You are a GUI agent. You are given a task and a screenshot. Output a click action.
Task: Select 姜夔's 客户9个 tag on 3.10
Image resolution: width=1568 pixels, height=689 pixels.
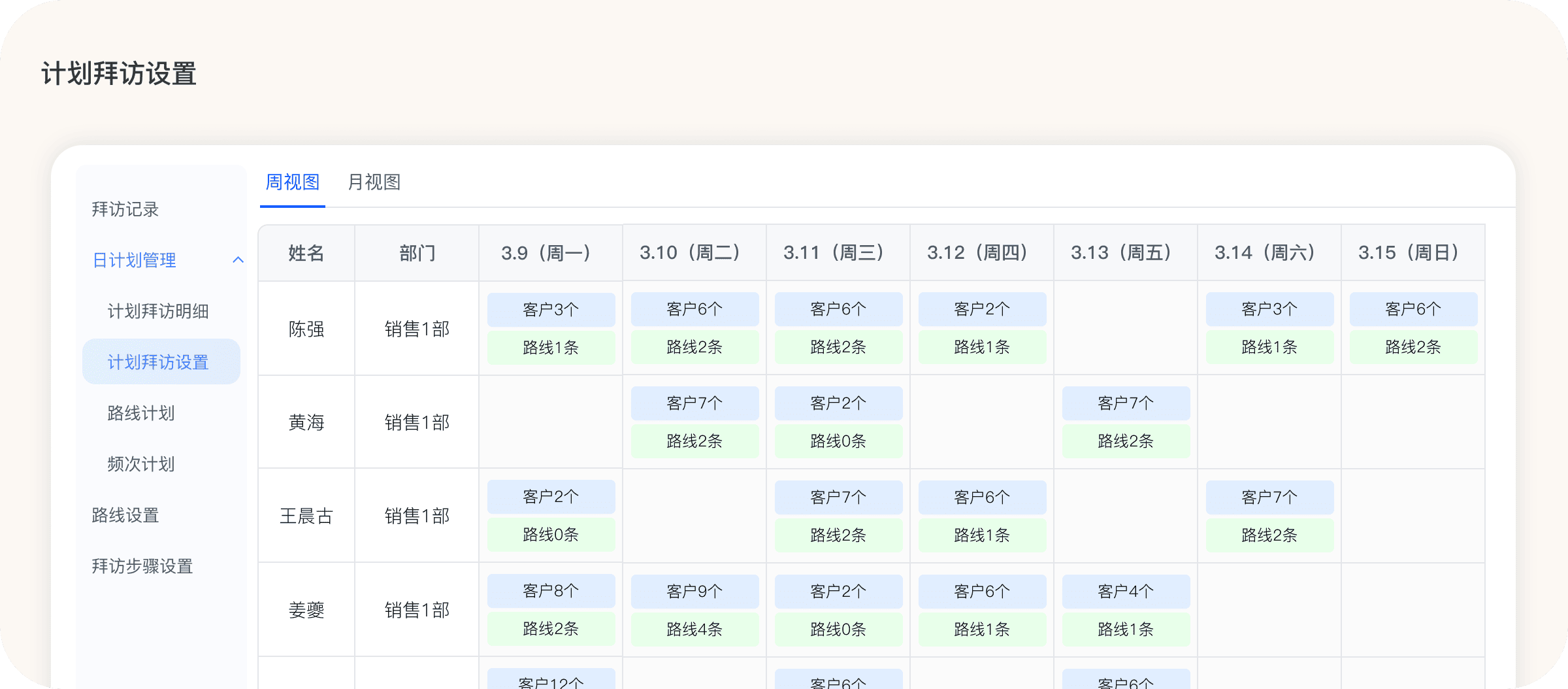tap(694, 592)
